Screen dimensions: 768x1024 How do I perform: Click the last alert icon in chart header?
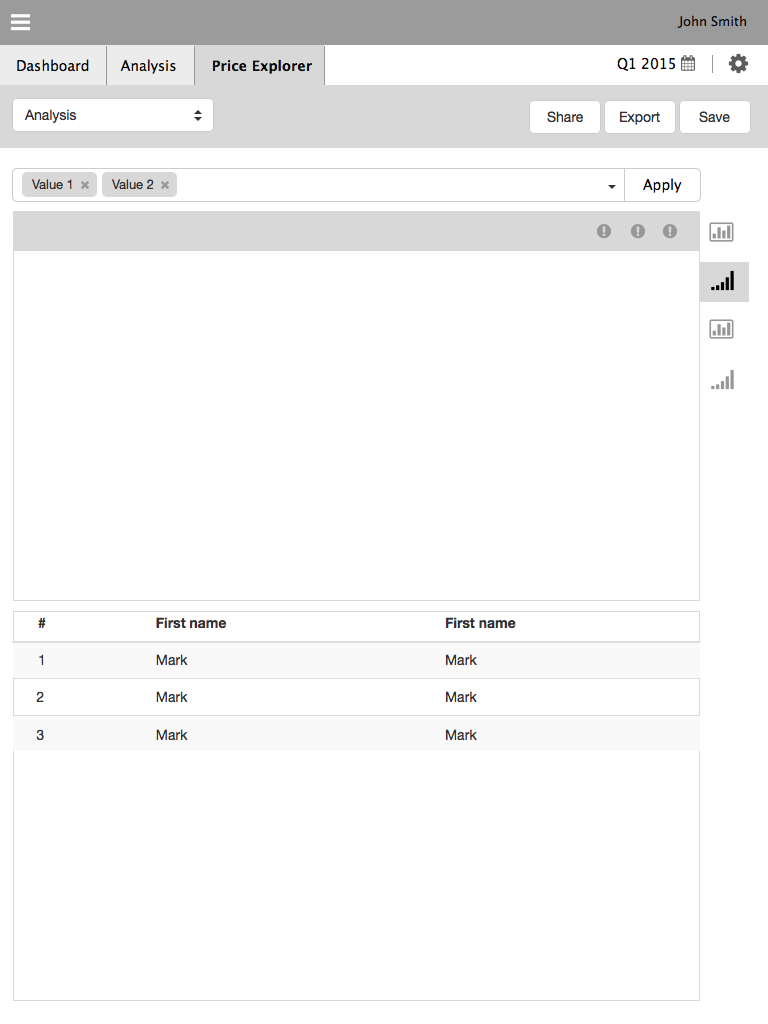pyautogui.click(x=670, y=231)
